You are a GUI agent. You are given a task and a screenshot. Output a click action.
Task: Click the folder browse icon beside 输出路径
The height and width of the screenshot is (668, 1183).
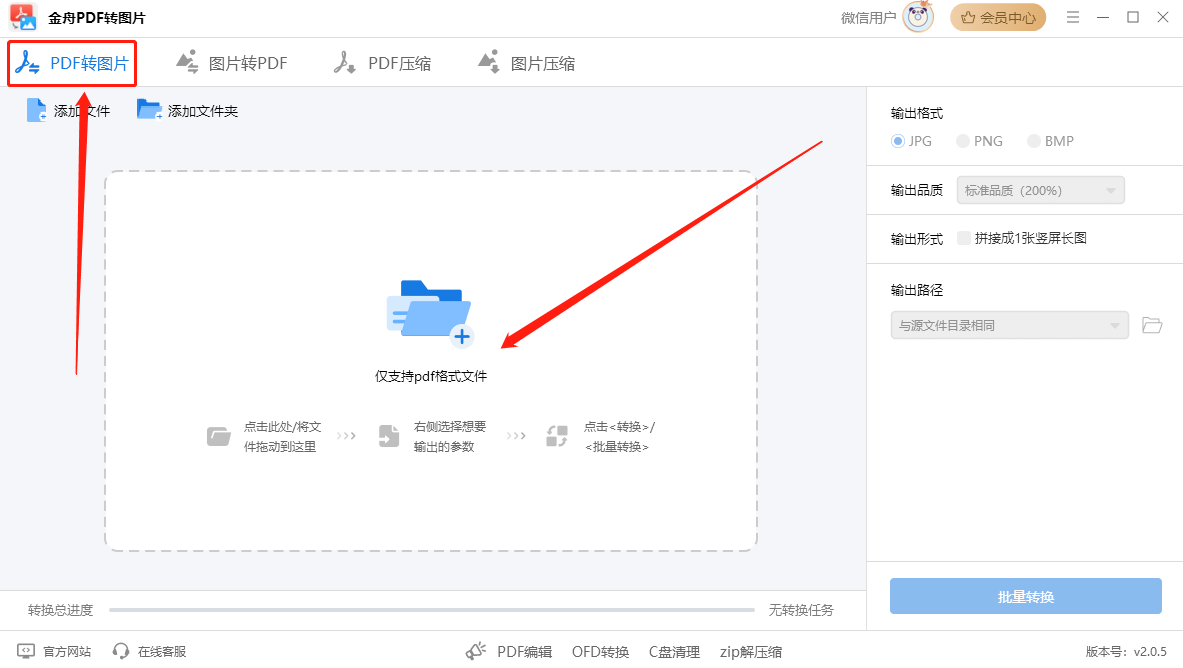point(1151,325)
